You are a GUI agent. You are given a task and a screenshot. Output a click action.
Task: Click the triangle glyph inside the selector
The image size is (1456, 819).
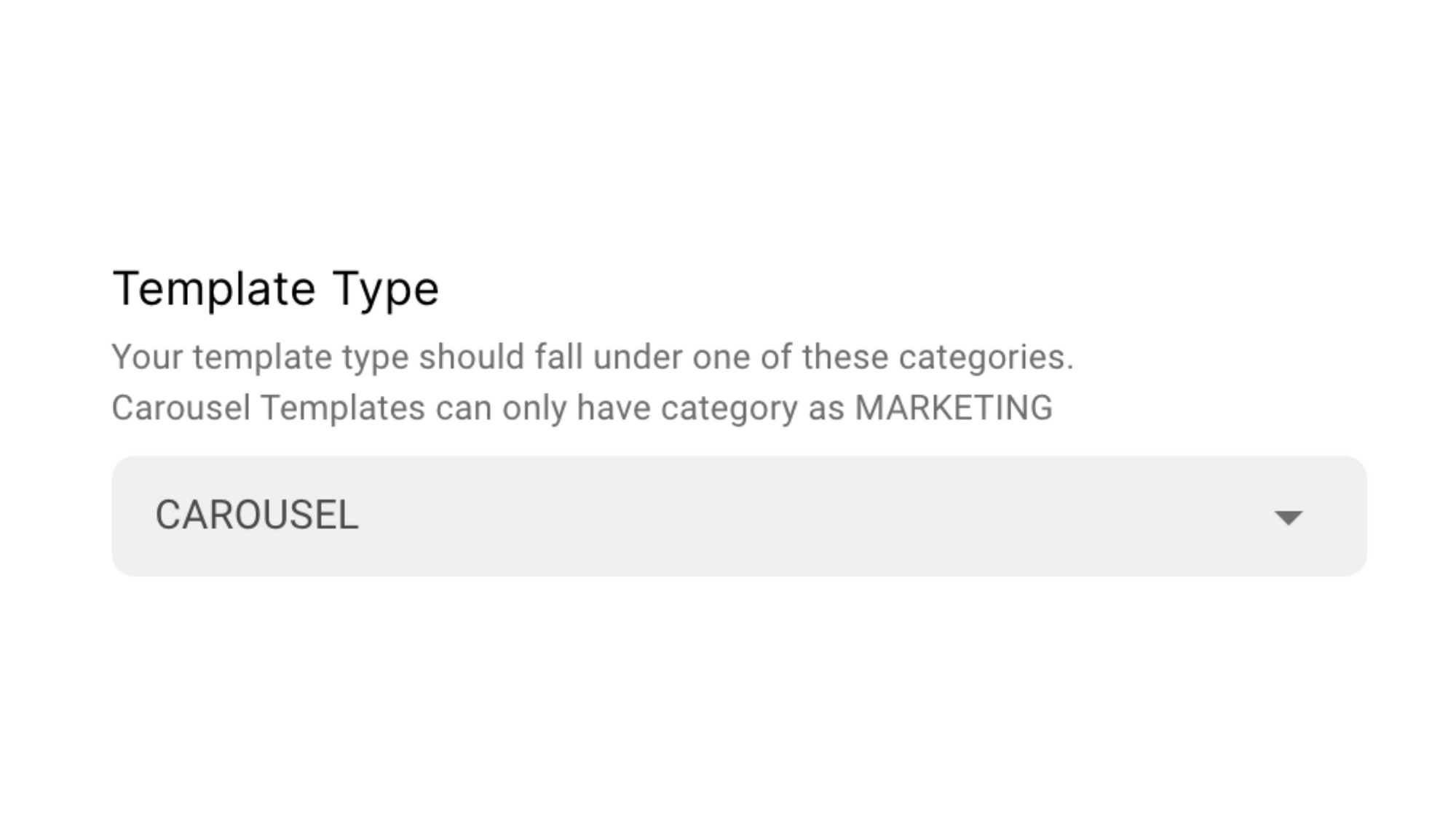click(x=1289, y=518)
